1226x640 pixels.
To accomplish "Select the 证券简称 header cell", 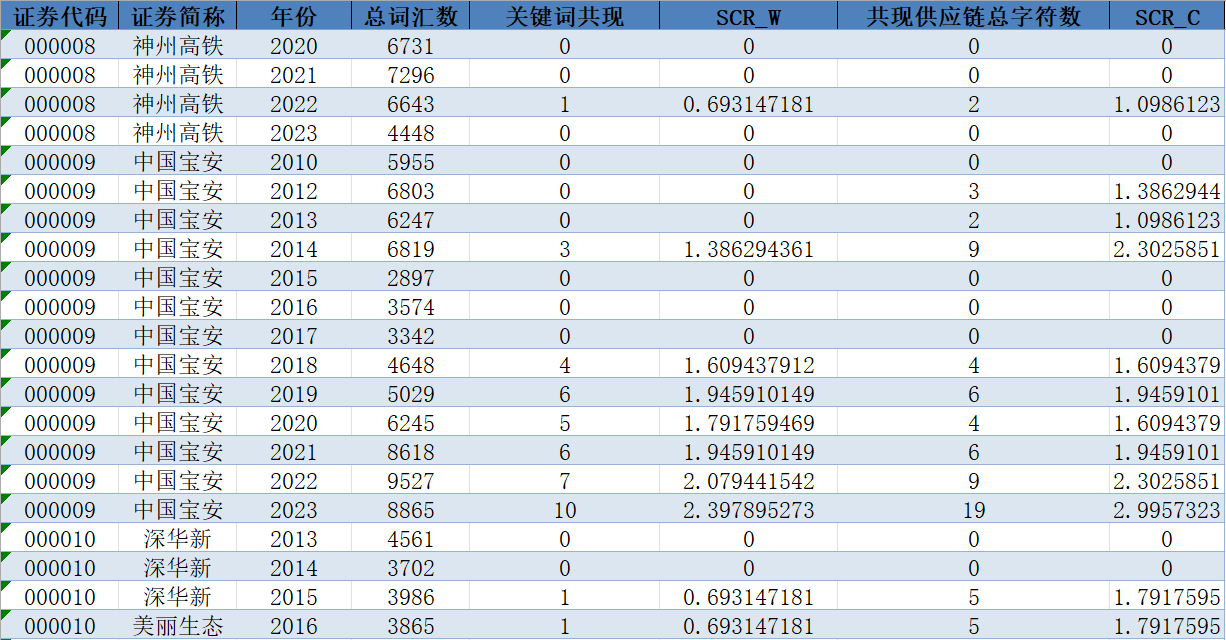I will pyautogui.click(x=178, y=16).
